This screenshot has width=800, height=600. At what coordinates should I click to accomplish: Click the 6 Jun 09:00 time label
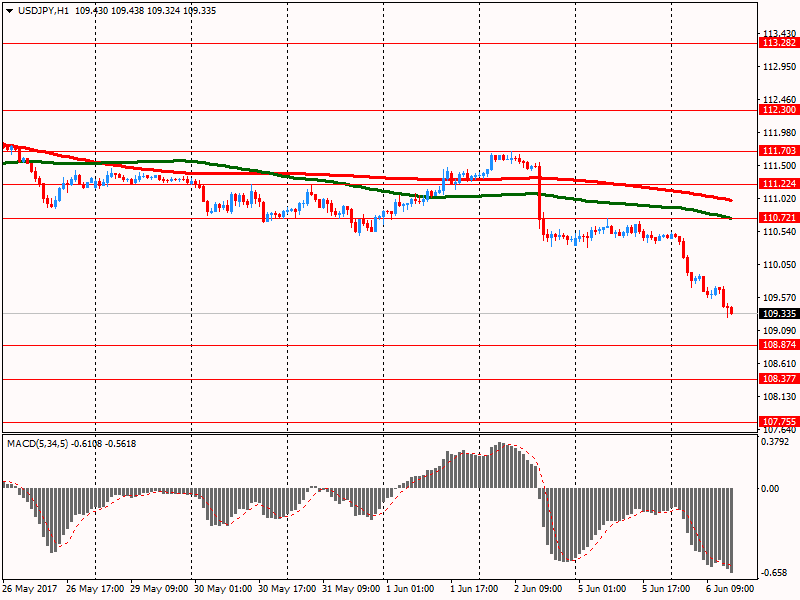click(730, 589)
